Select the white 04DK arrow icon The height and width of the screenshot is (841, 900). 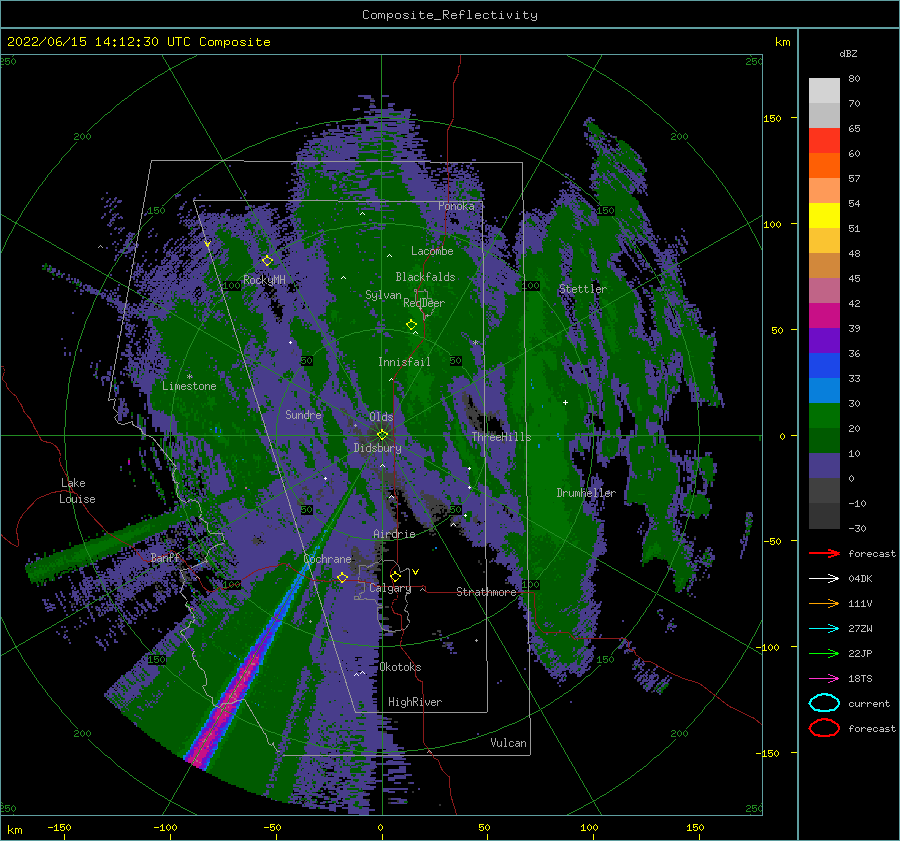pos(824,578)
